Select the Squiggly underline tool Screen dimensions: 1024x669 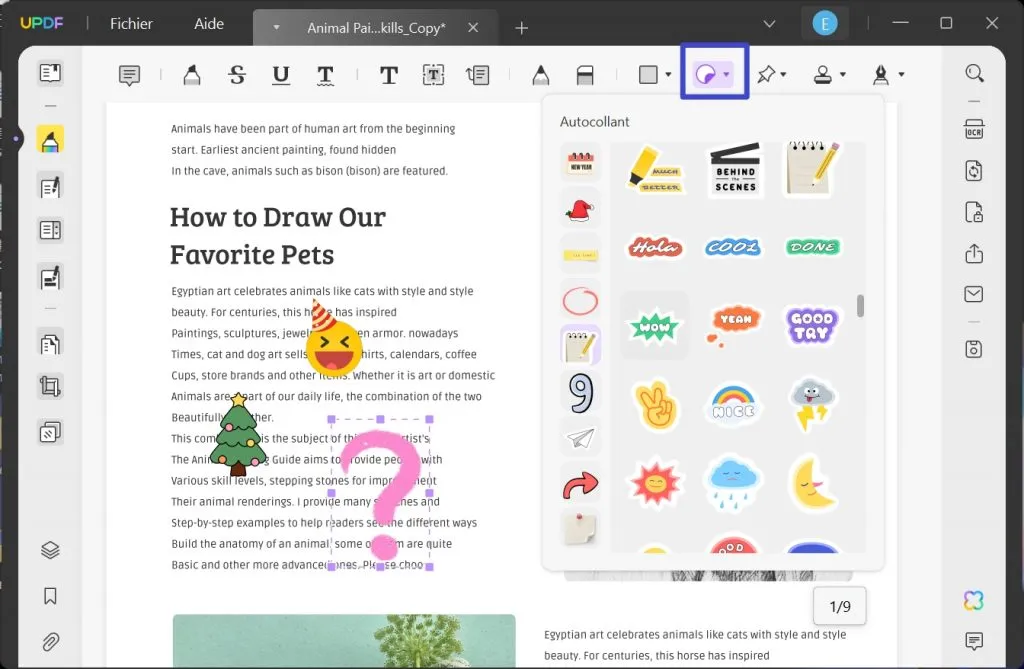pos(325,75)
